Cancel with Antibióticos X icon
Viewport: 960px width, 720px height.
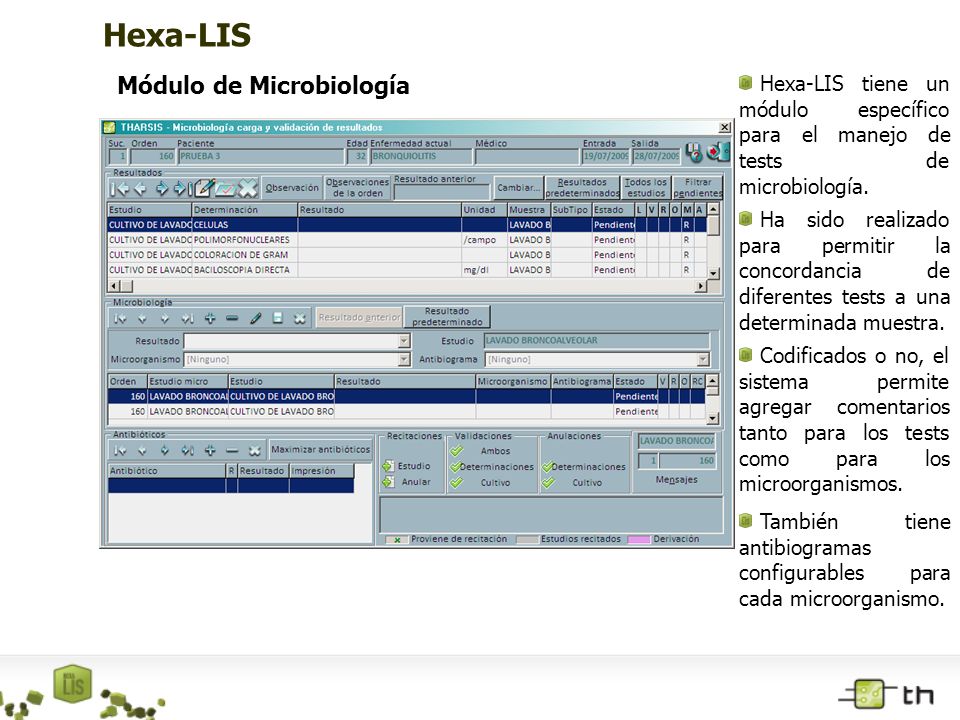(x=255, y=451)
